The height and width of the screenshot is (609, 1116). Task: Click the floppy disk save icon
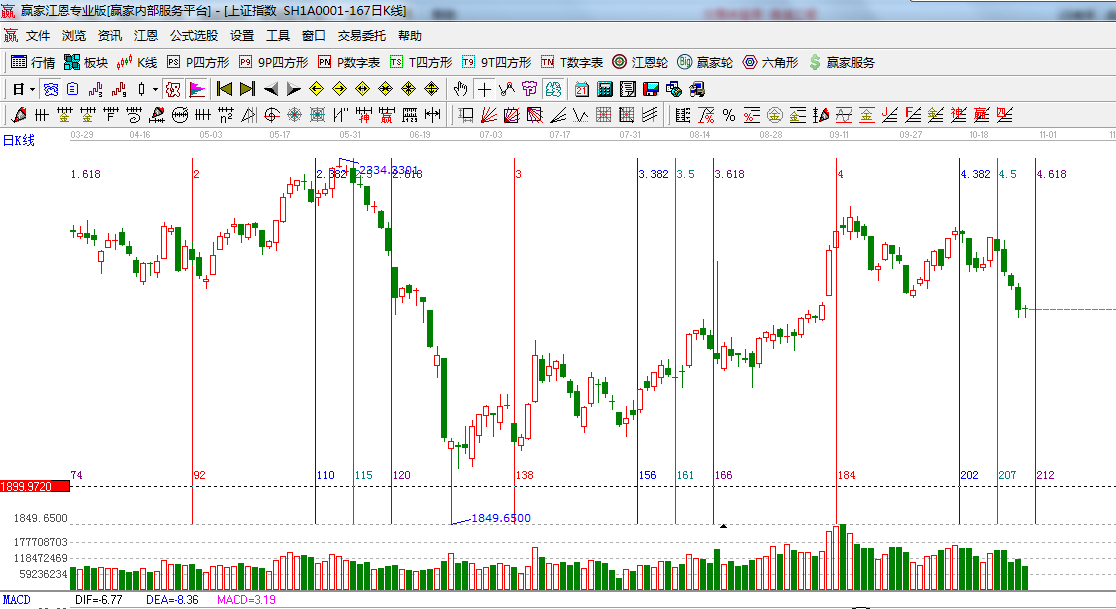651,89
